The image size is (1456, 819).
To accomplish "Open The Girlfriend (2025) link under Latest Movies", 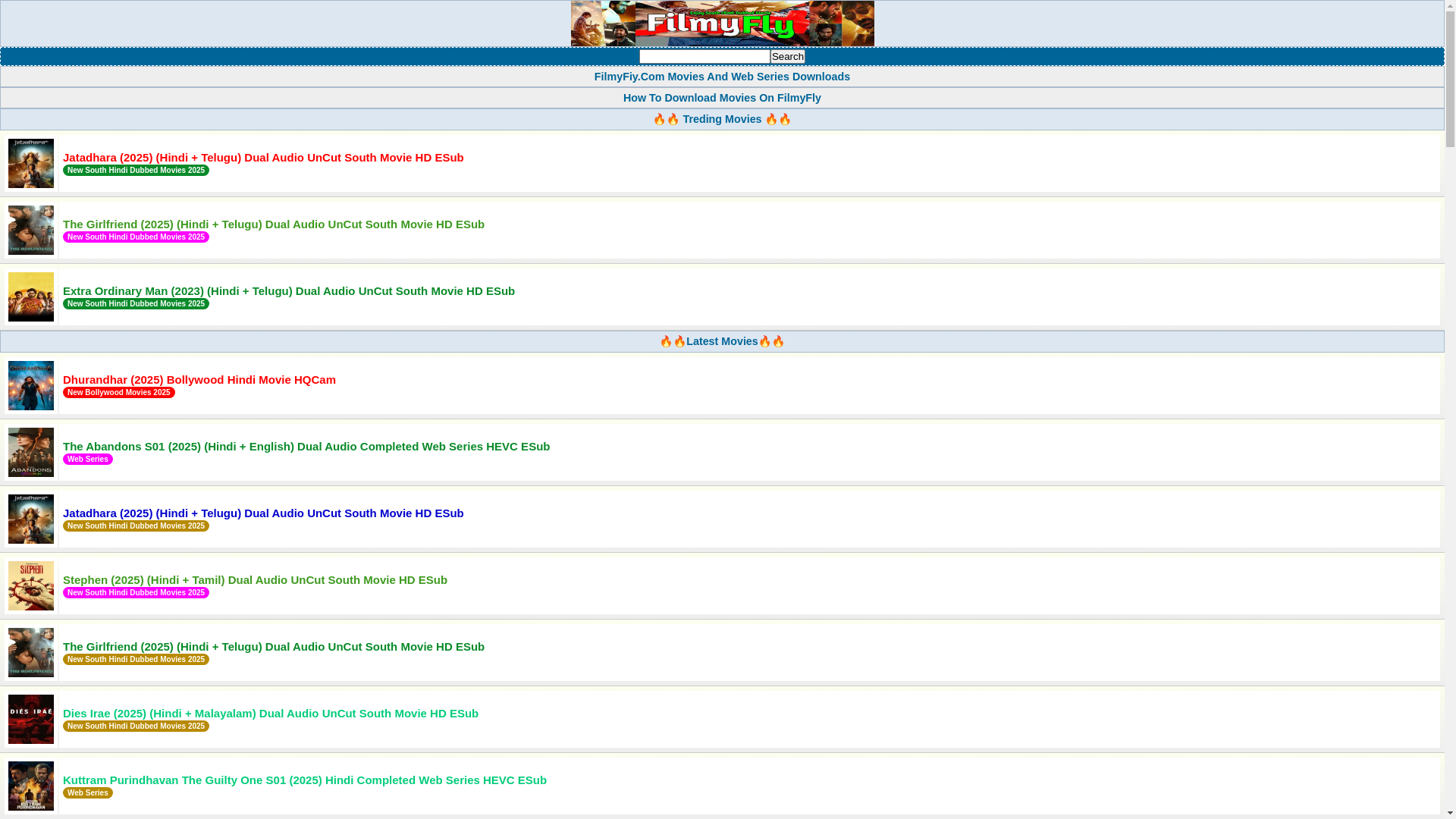I will (274, 647).
